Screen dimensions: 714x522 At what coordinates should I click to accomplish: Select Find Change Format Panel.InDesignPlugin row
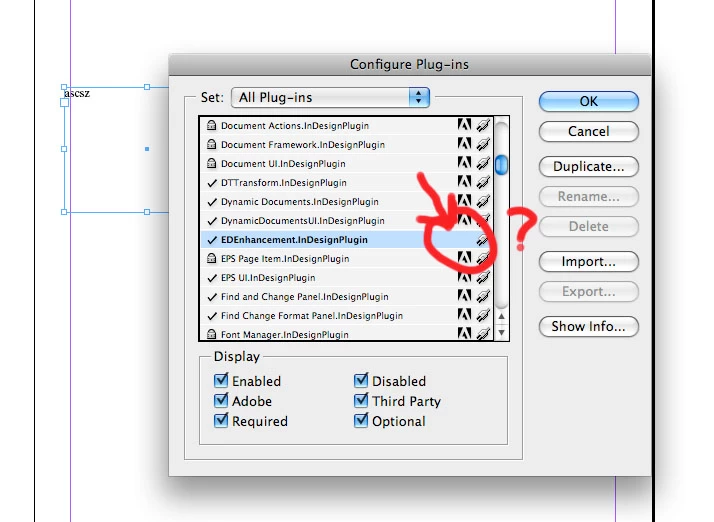(x=347, y=316)
